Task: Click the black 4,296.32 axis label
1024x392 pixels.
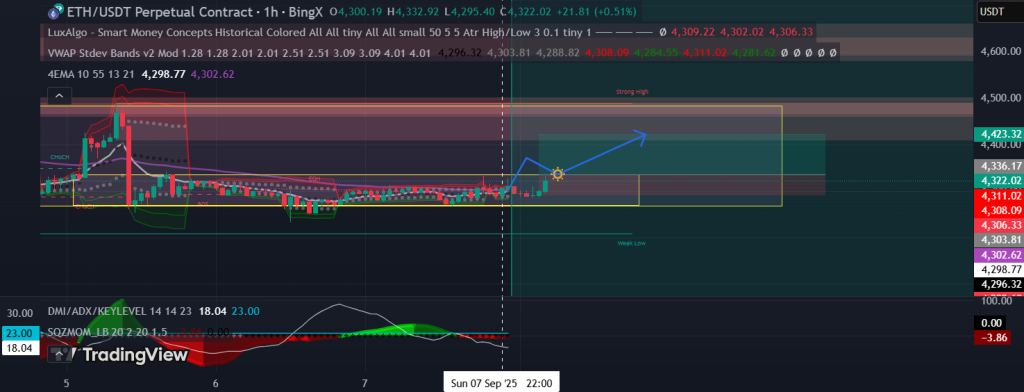Action: (998, 284)
